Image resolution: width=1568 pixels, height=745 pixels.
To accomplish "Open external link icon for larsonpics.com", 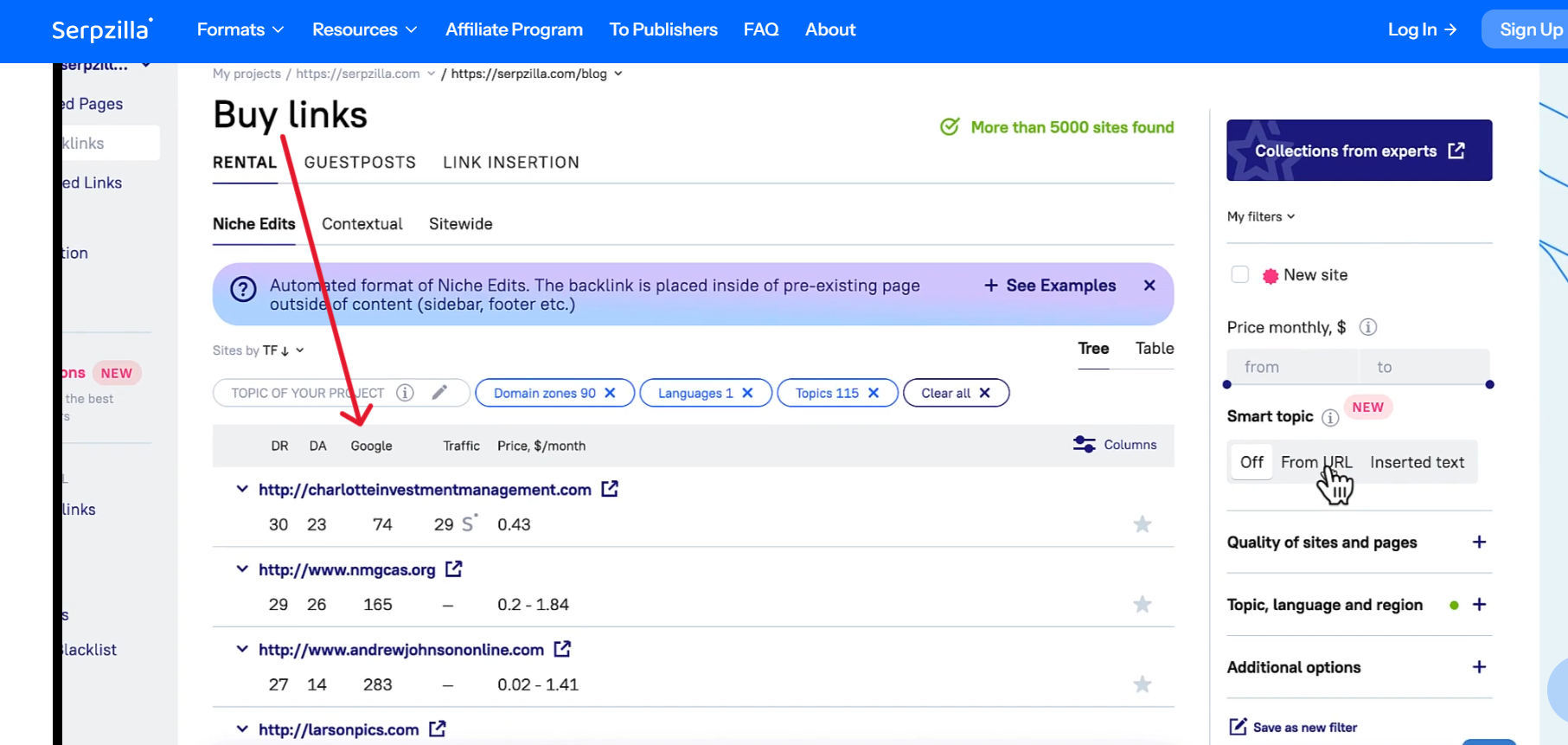I will 438,729.
